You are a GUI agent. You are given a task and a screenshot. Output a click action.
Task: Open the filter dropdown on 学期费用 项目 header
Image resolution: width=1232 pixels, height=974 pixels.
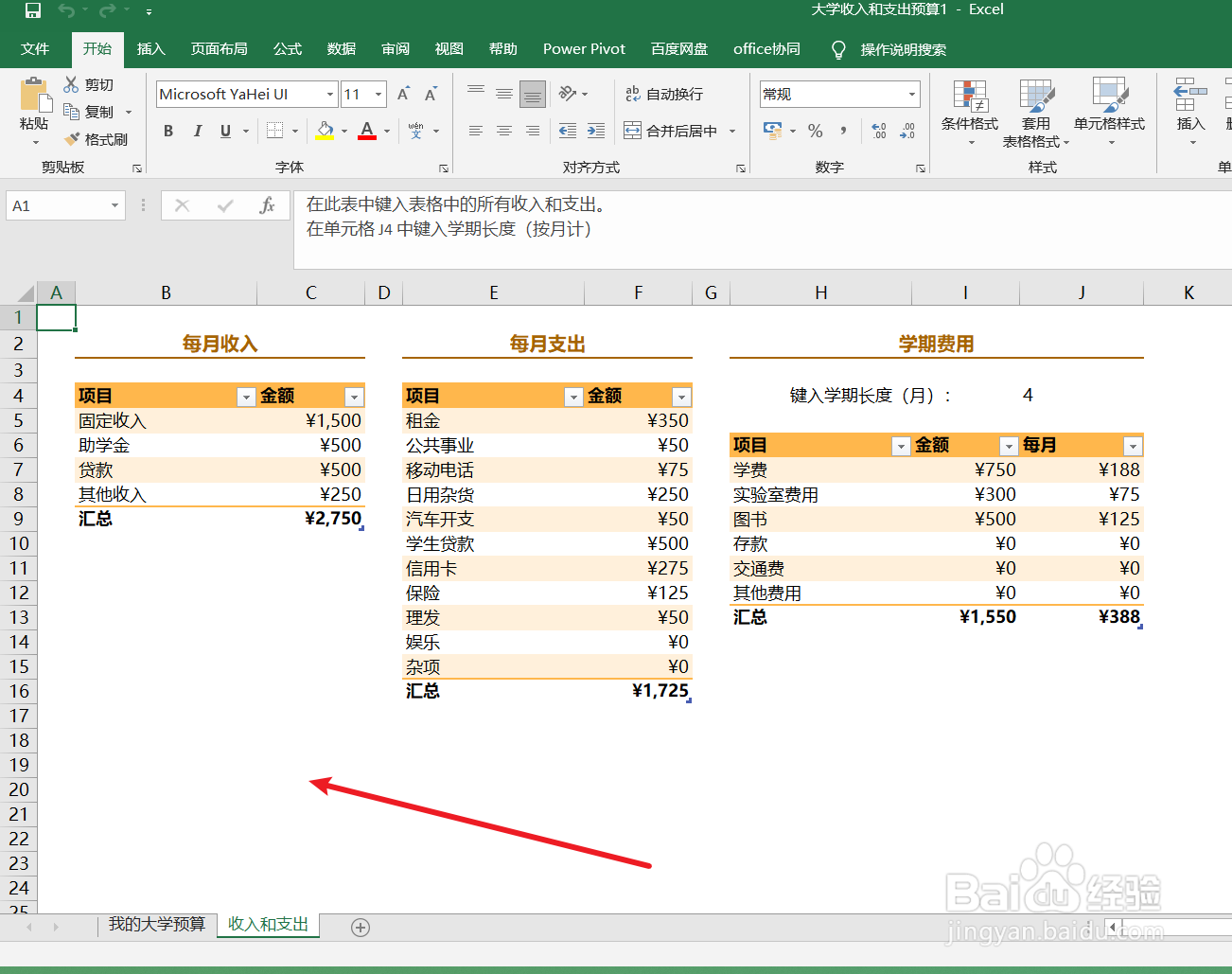click(x=900, y=445)
